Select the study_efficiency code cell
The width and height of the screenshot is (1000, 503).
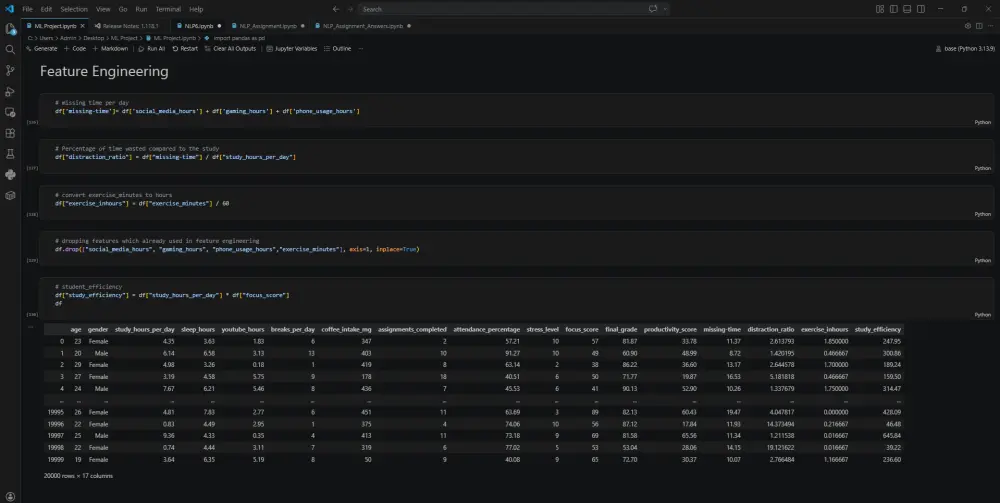516,298
